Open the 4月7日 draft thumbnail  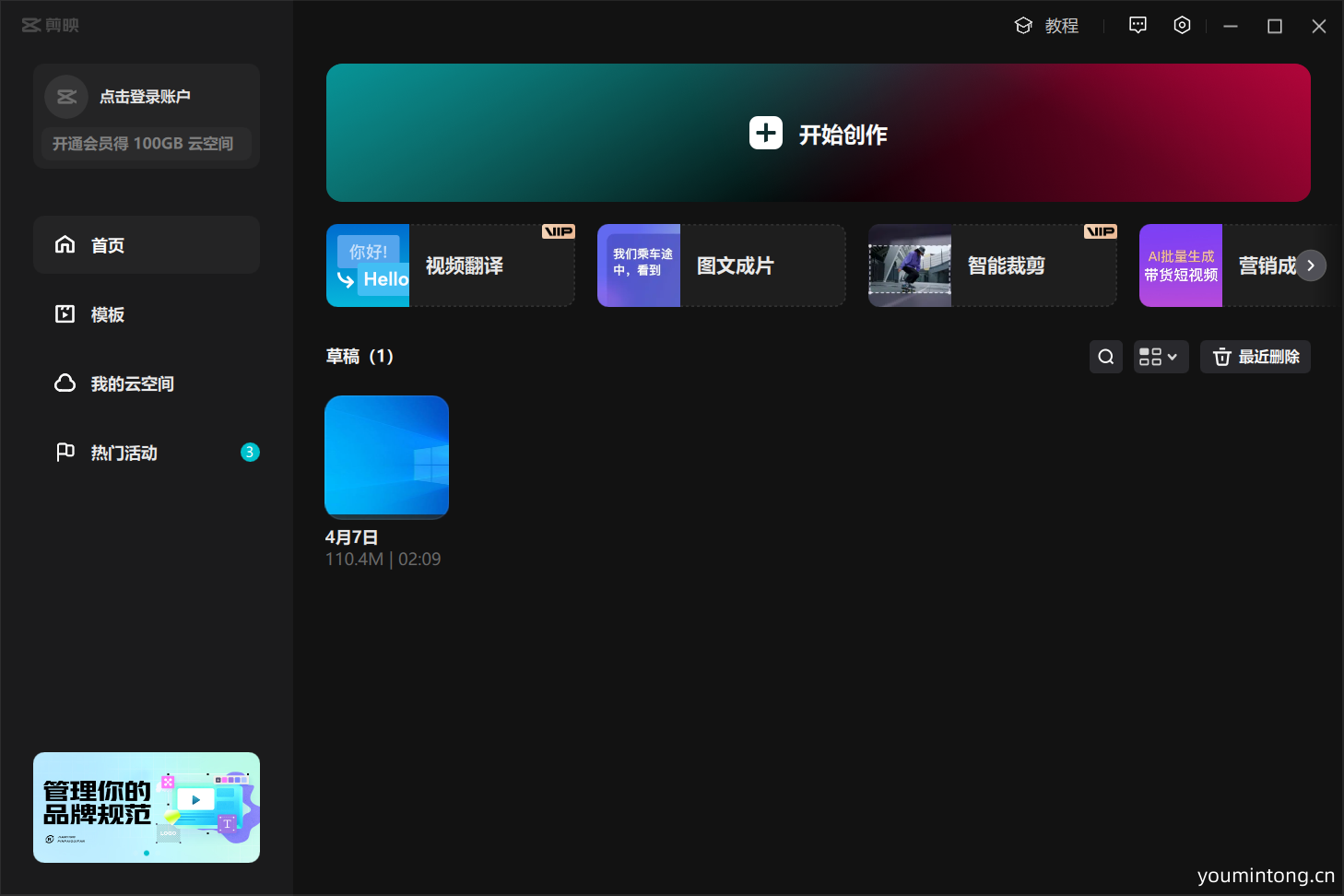[x=386, y=456]
